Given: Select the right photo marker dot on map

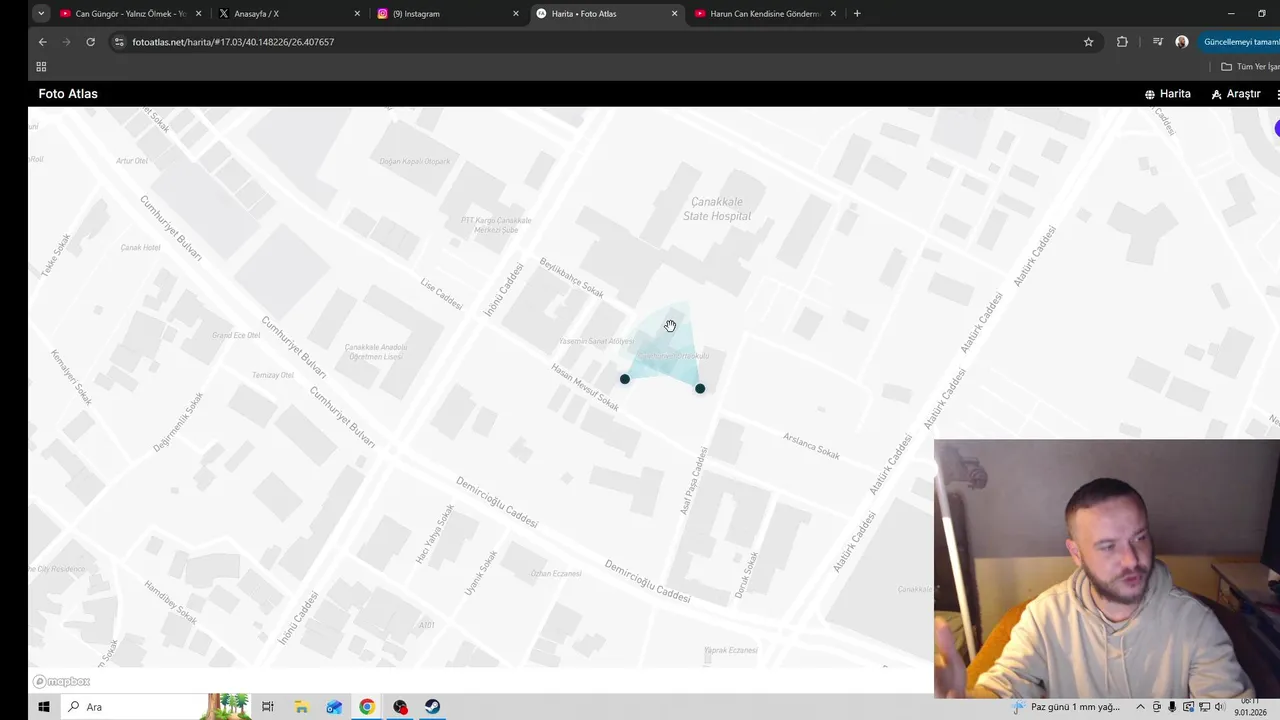Looking at the screenshot, I should point(700,388).
